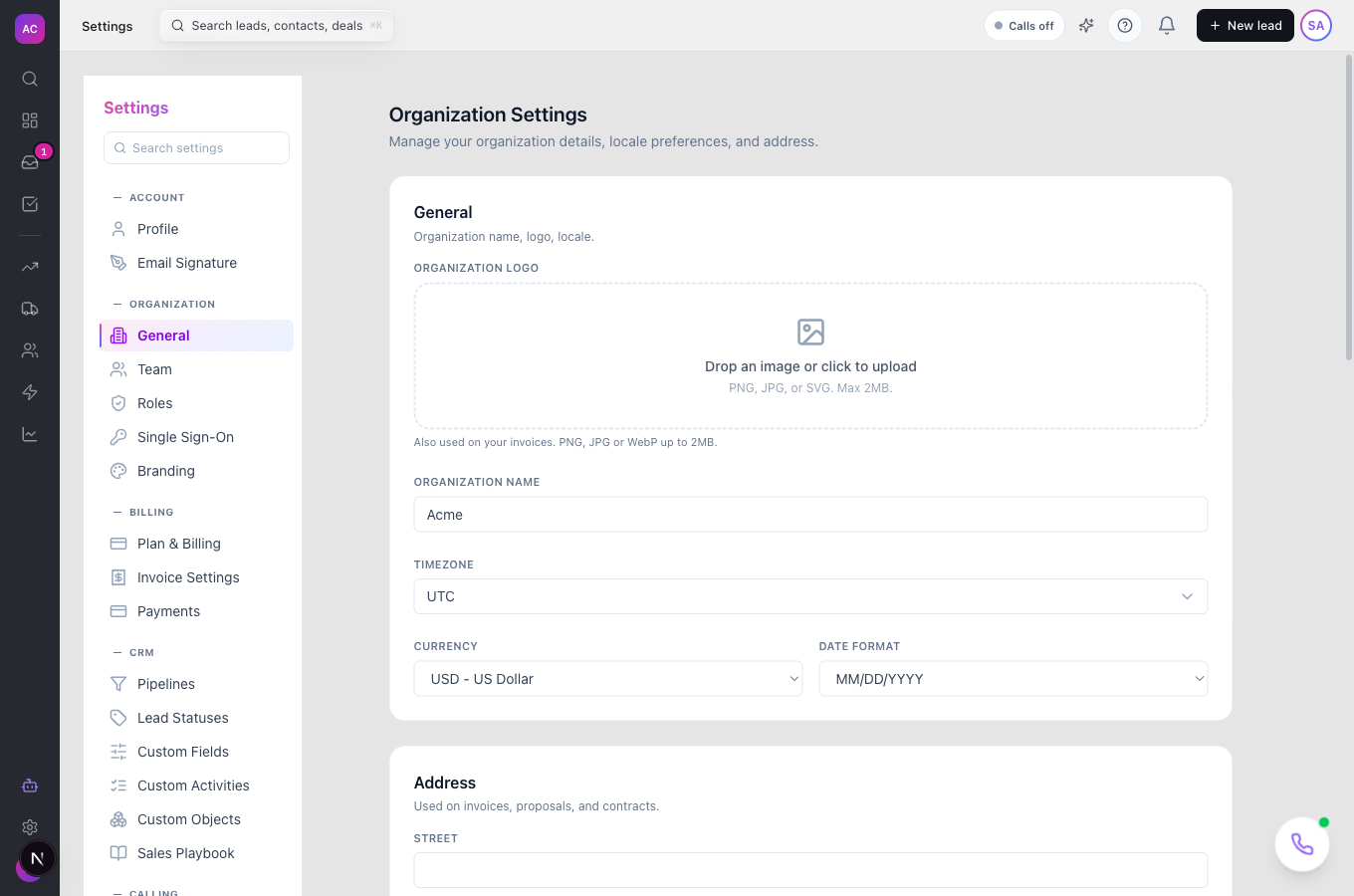
Task: Open Roles settings
Action: 196,403
